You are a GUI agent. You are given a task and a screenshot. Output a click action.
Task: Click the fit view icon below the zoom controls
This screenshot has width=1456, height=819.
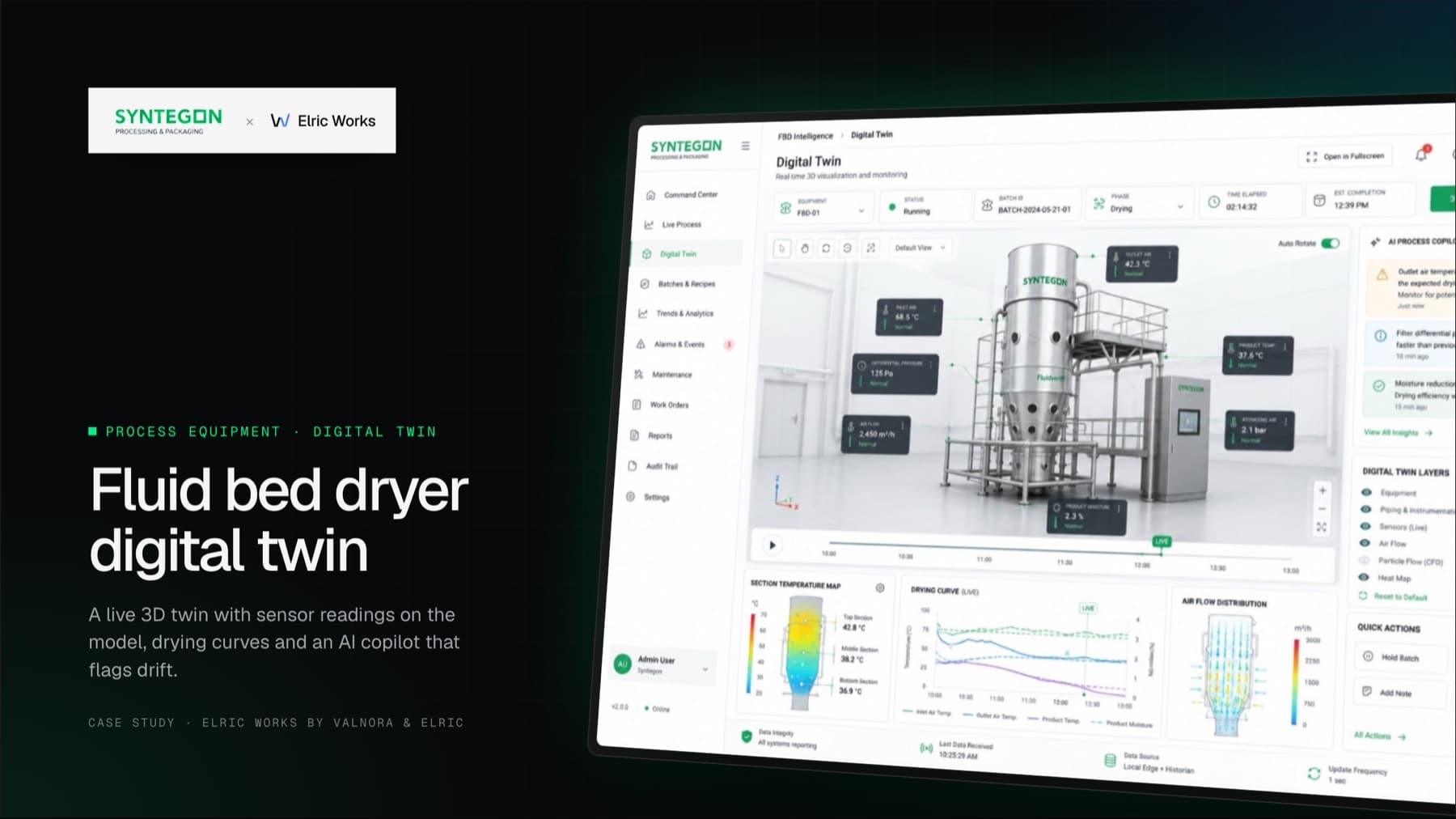pos(1322,528)
